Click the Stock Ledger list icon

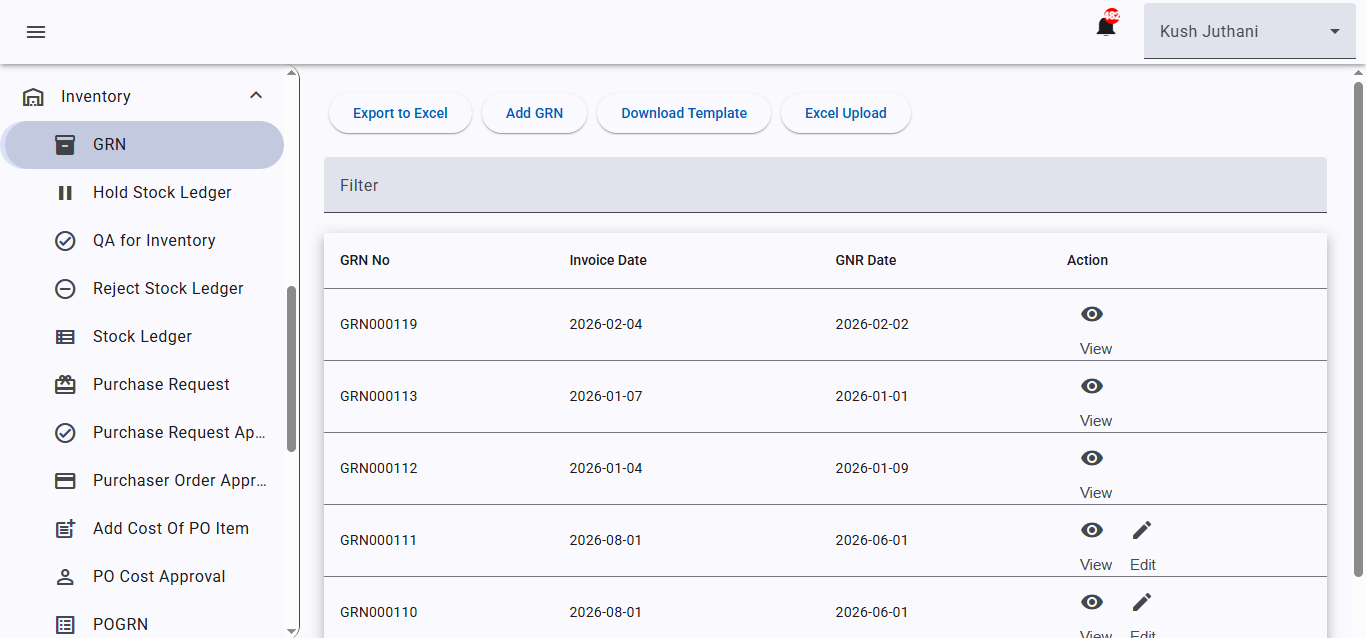[x=65, y=337]
